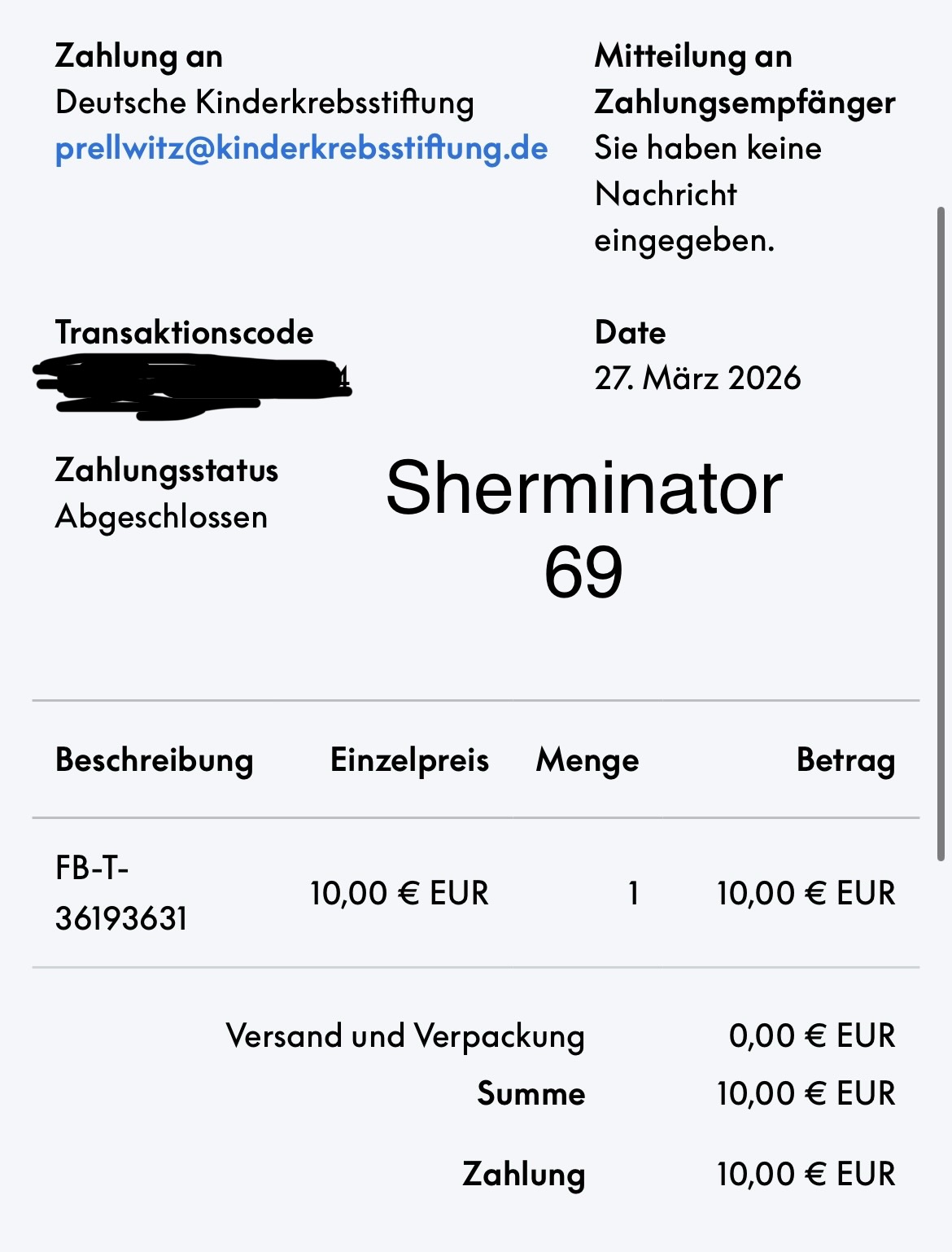The height and width of the screenshot is (1252, 952).
Task: Click the Menge column header
Action: coord(587,760)
